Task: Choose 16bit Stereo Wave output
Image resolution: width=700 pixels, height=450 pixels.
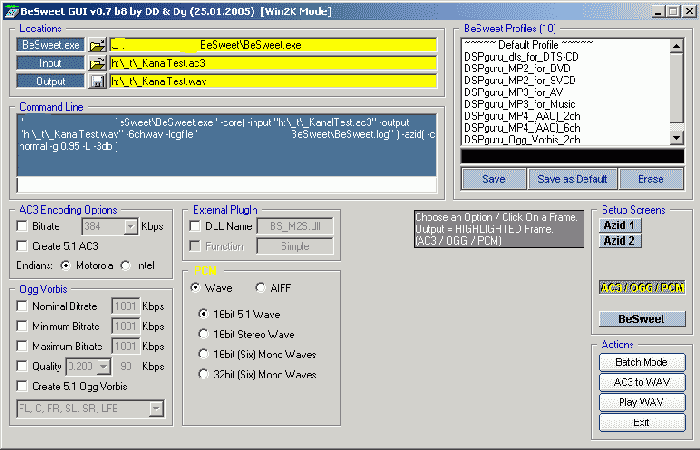Action: coord(203,334)
